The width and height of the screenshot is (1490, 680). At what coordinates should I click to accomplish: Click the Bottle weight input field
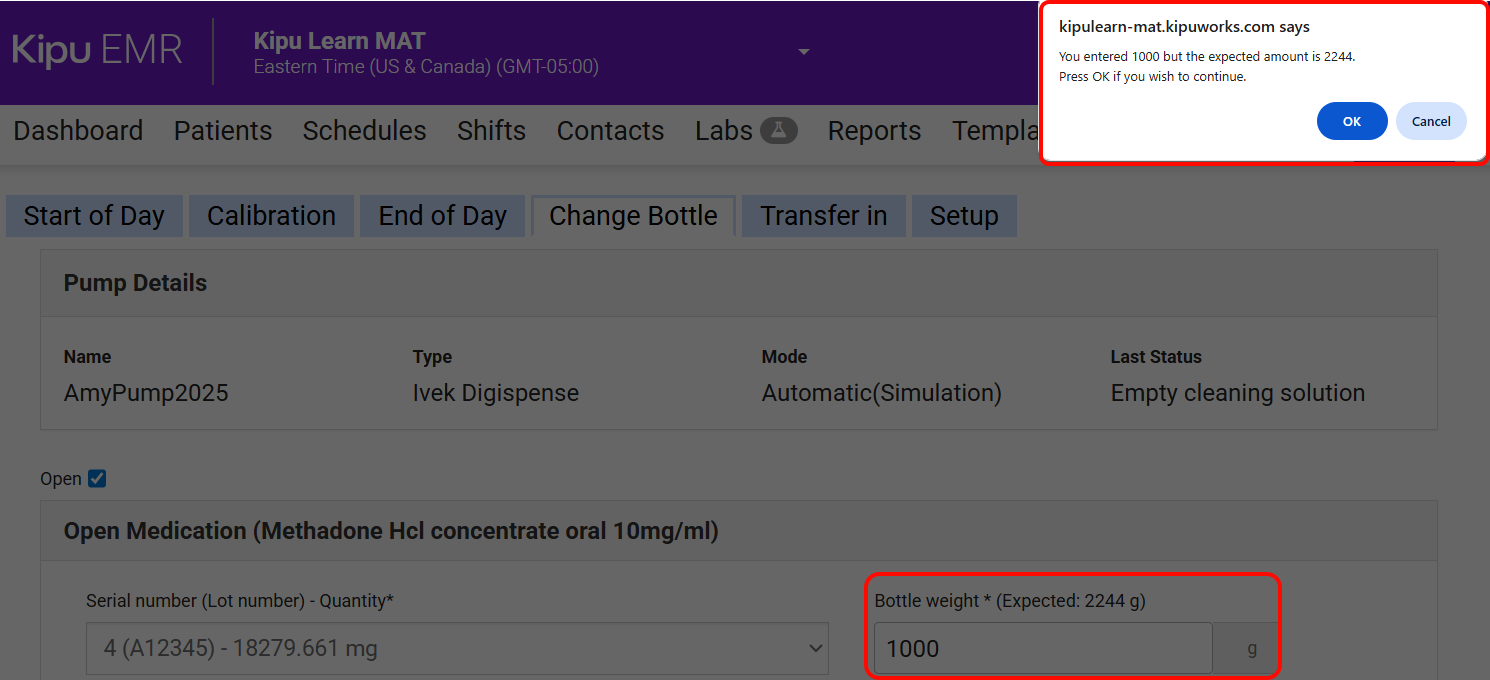coord(1042,649)
